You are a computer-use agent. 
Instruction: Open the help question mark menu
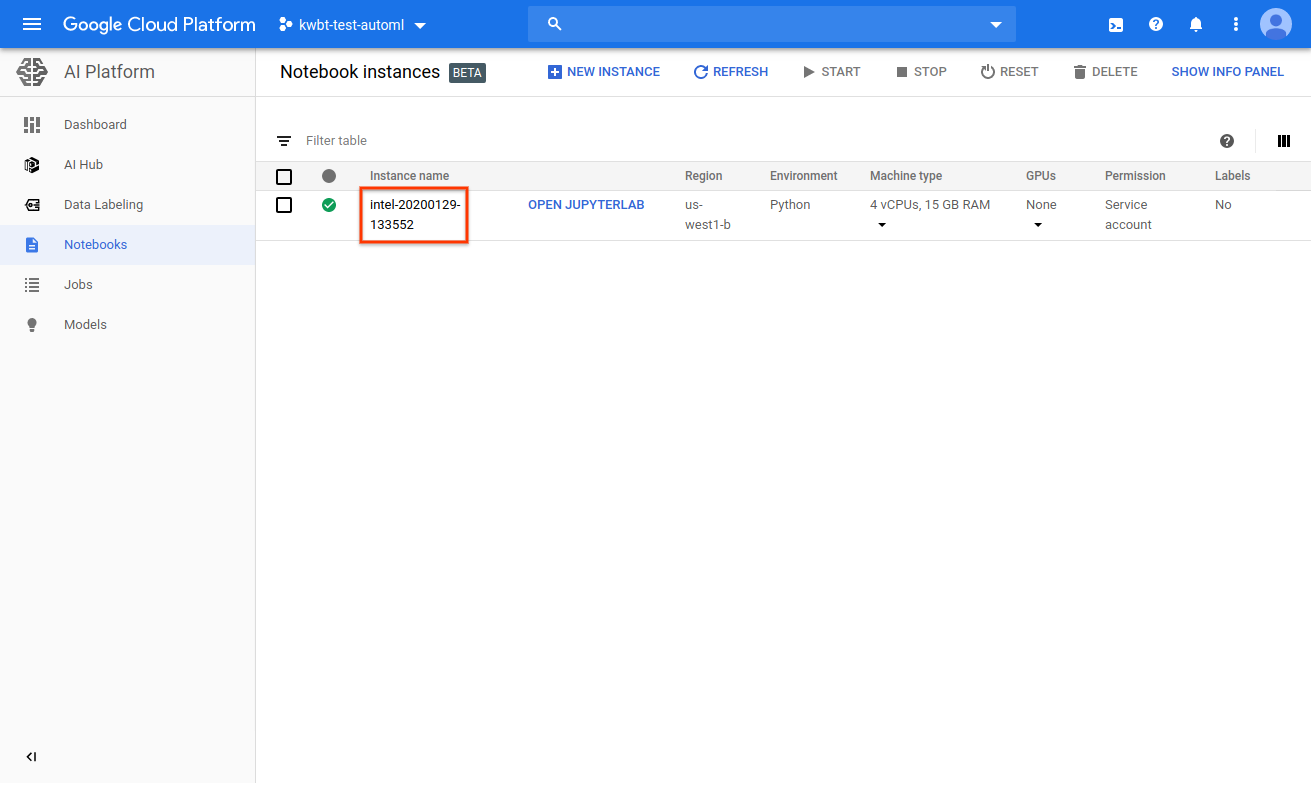[x=1156, y=24]
